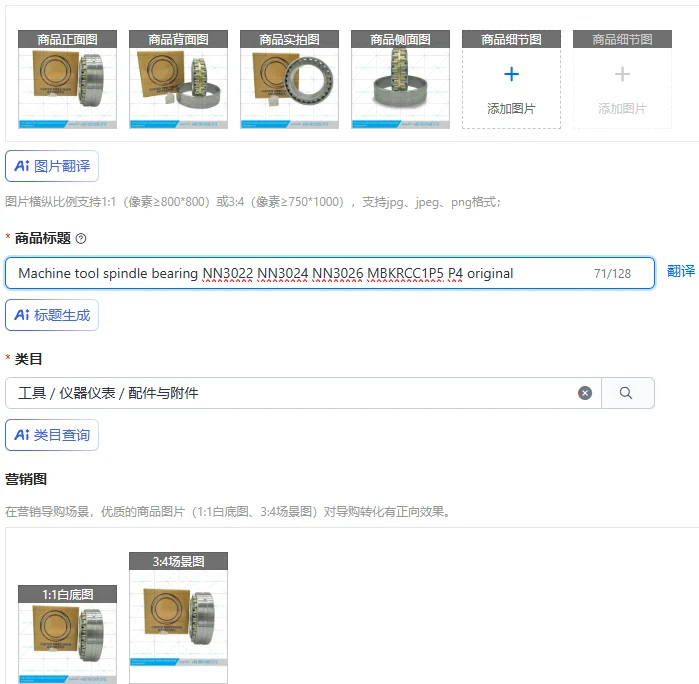Clear the category field with the X icon
699x684 pixels.
coord(585,393)
